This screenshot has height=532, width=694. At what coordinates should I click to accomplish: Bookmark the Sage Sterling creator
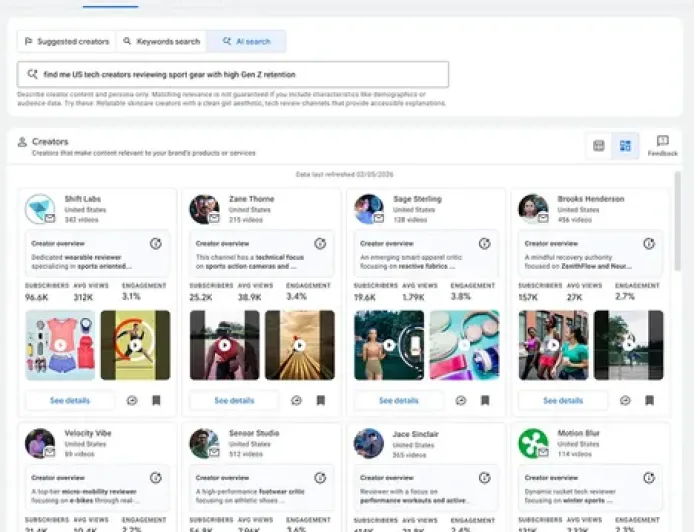click(485, 401)
